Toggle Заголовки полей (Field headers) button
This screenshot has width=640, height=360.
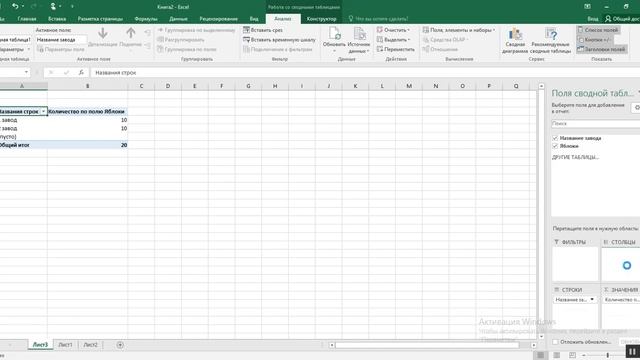[x=601, y=49]
